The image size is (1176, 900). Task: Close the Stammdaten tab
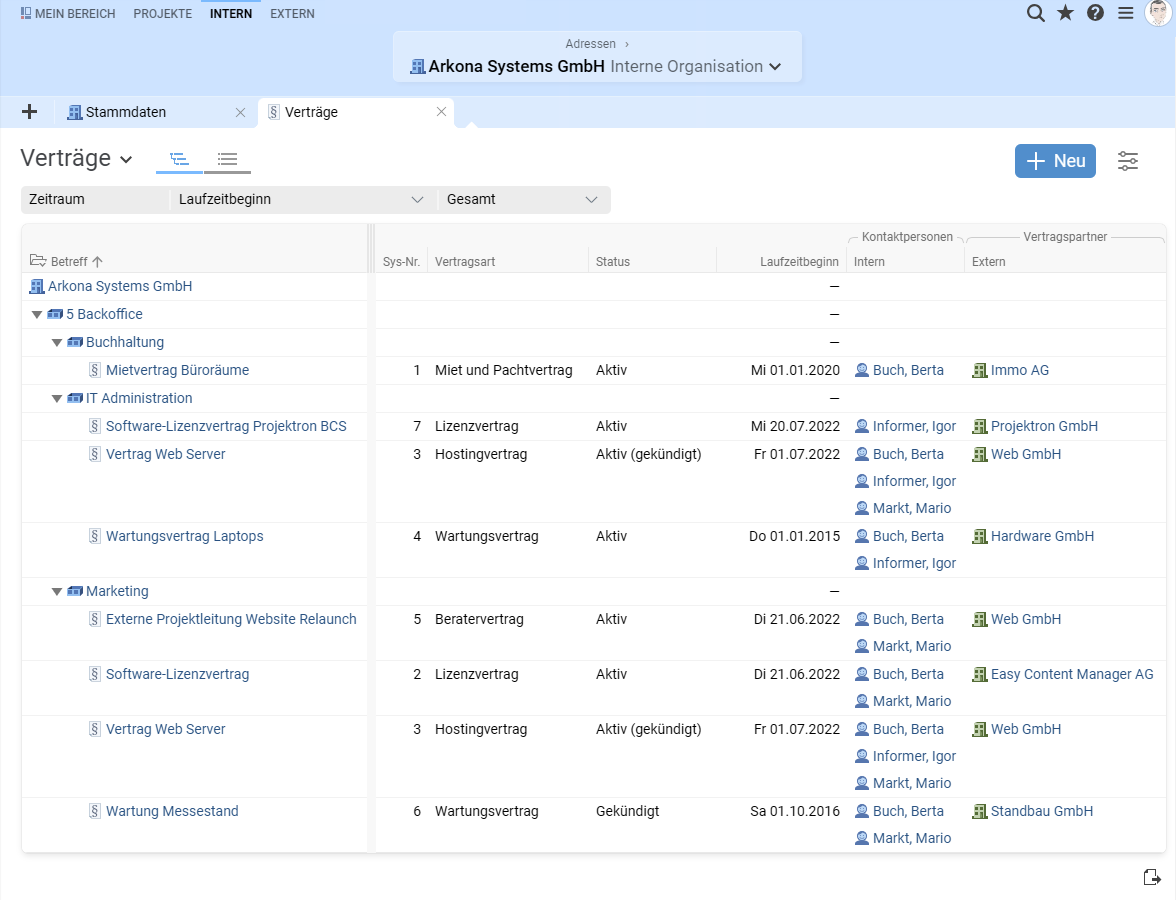240,112
